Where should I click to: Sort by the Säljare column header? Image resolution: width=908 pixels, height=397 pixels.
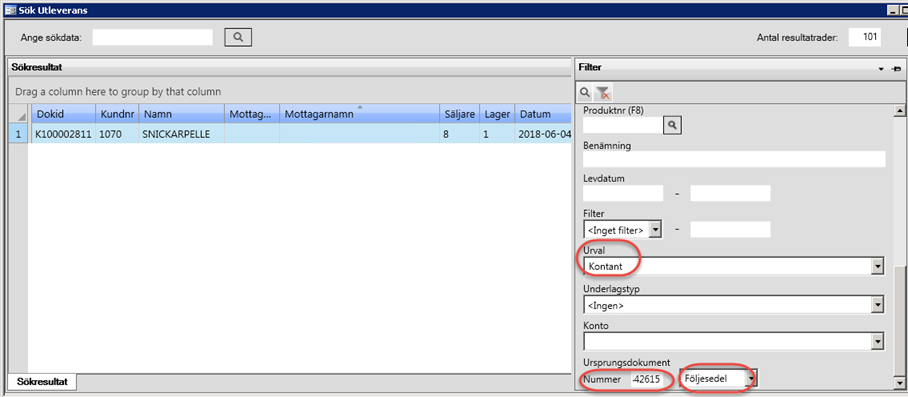coord(460,114)
